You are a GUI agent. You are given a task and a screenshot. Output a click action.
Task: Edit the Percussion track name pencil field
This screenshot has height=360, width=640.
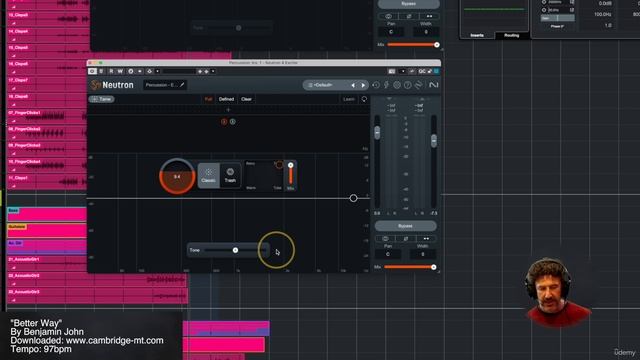pyautogui.click(x=165, y=85)
